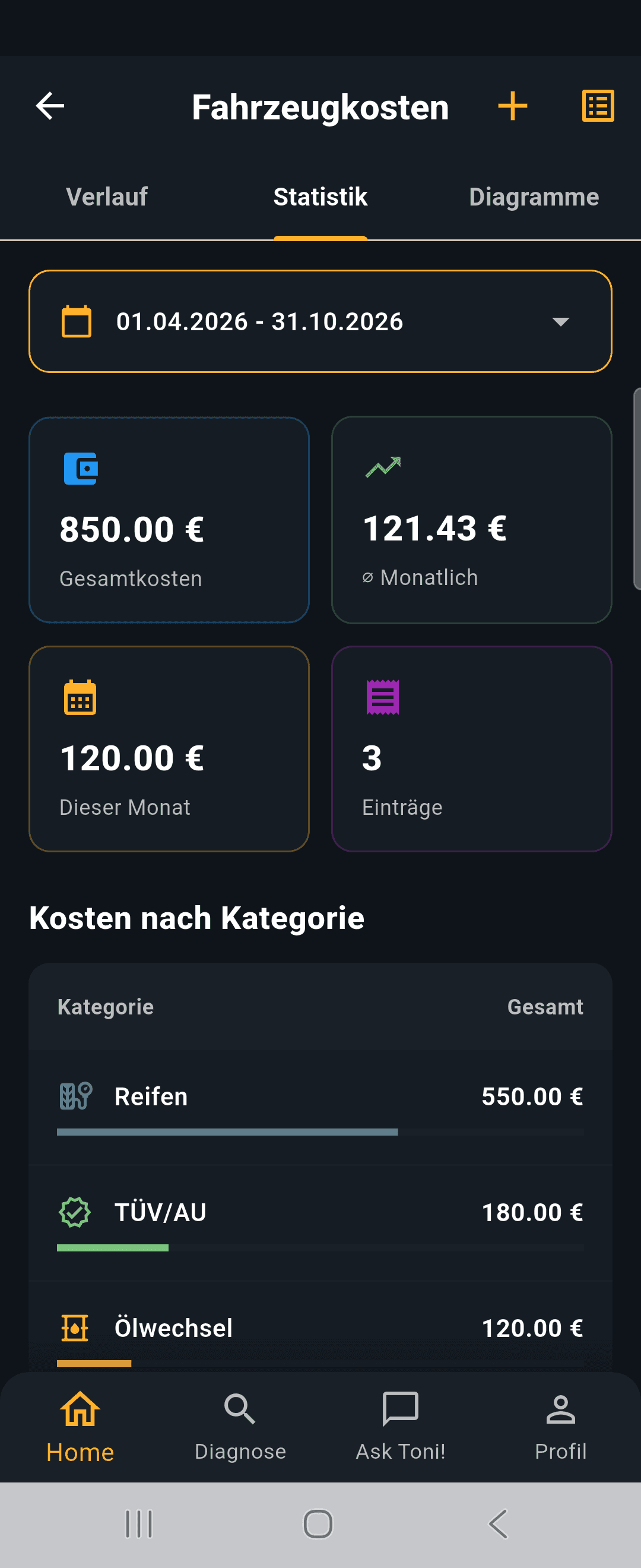Tap the back arrow in header
Viewport: 641px width, 1568px height.
point(50,106)
